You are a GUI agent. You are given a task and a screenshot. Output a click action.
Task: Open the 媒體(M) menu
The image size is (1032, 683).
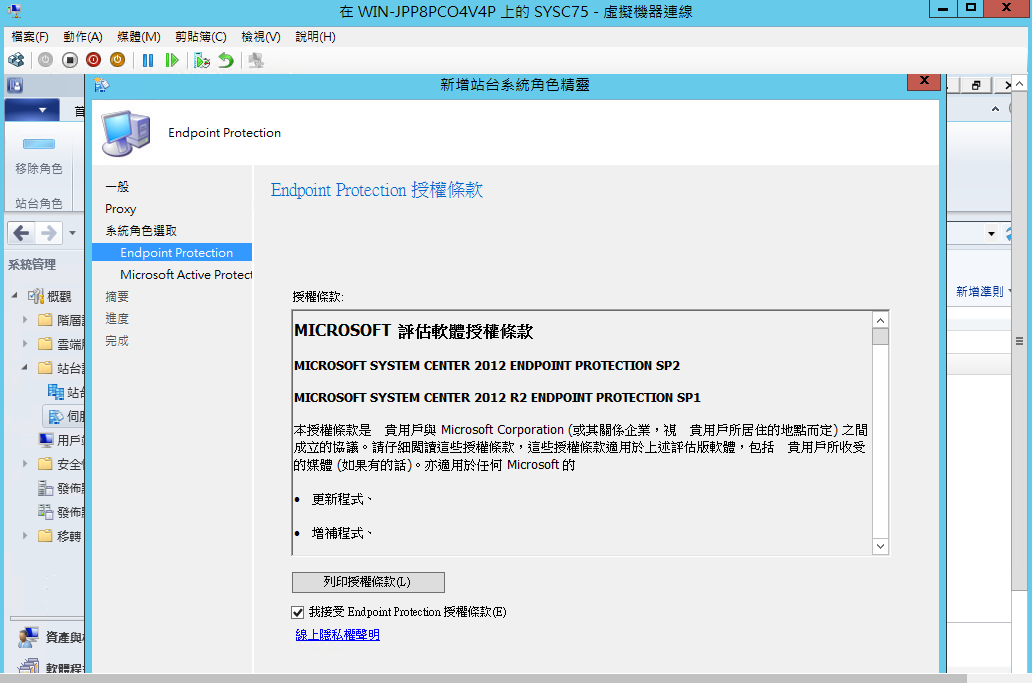[x=139, y=37]
